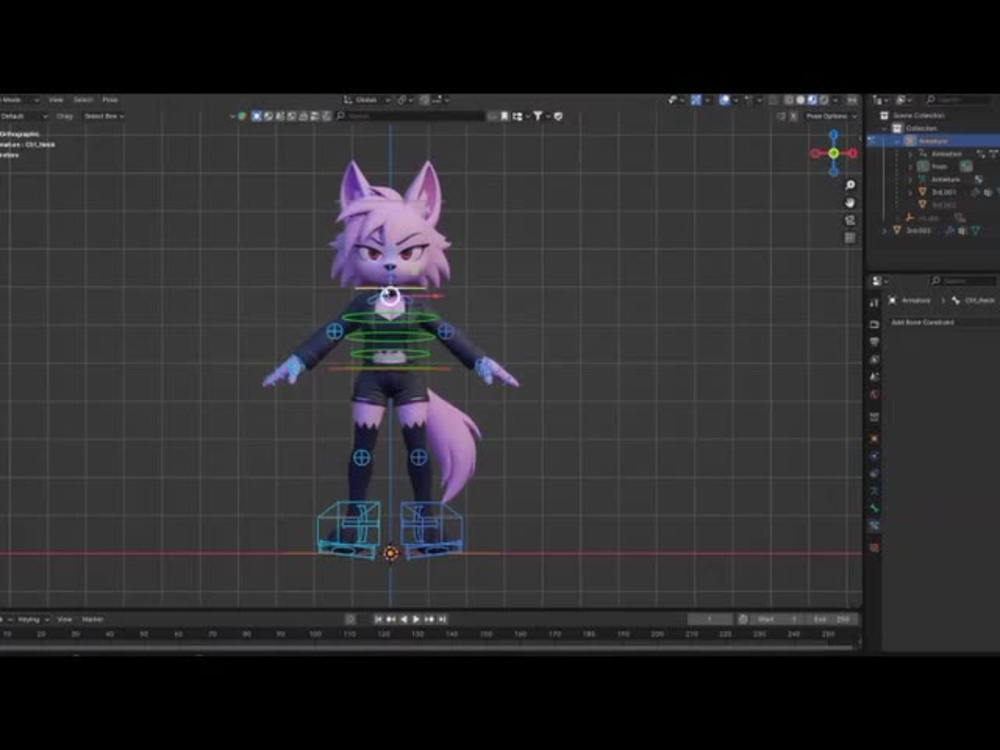
Task: Click the timeline scrollbar below the frame numbers
Action: coord(427,647)
